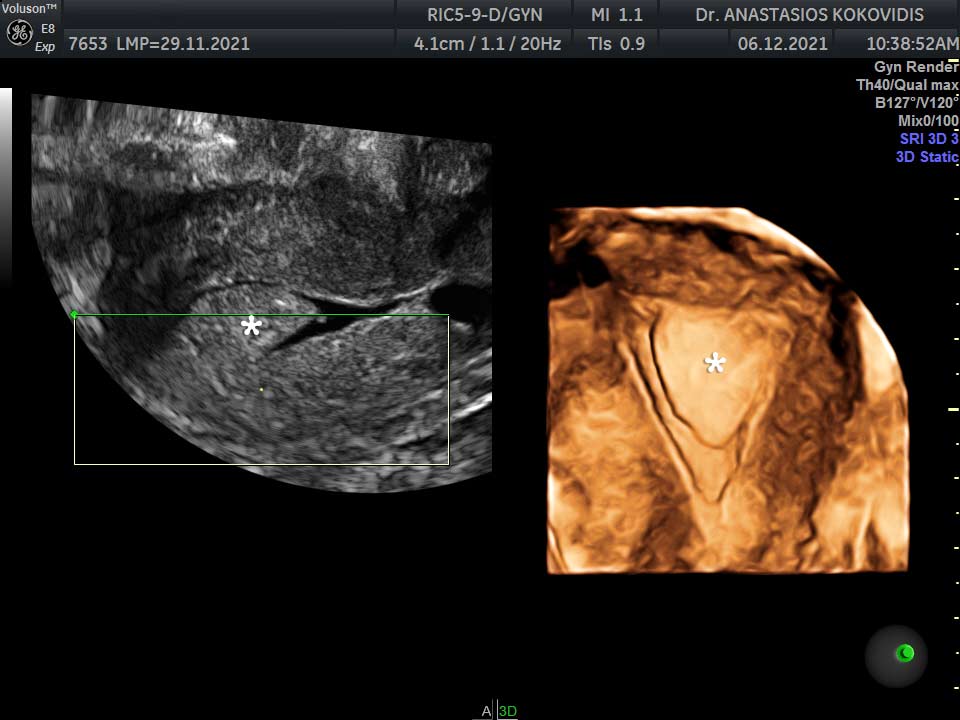Click the yellow center dot inside ROI box
The height and width of the screenshot is (720, 960).
coord(261,389)
